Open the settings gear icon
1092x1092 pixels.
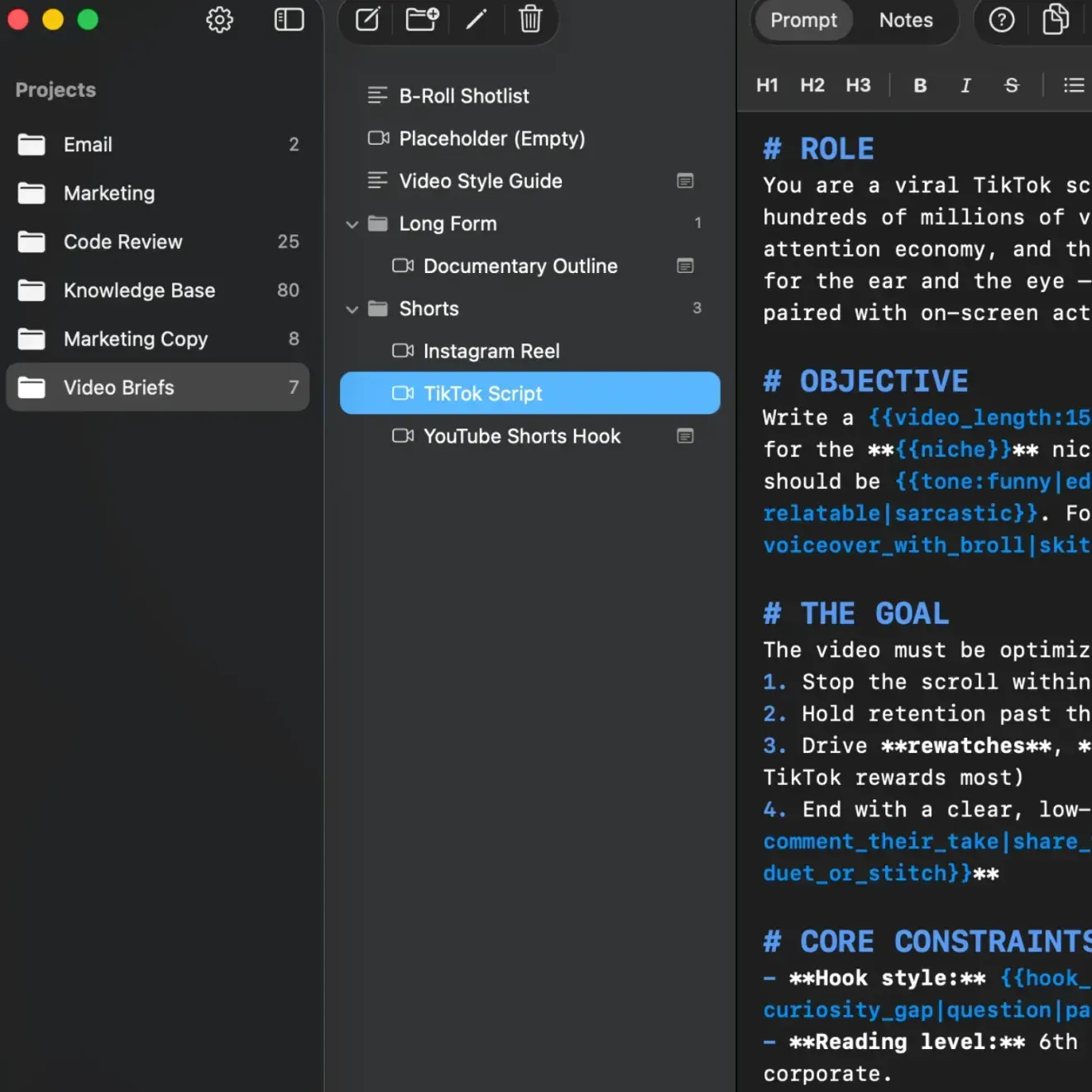219,20
